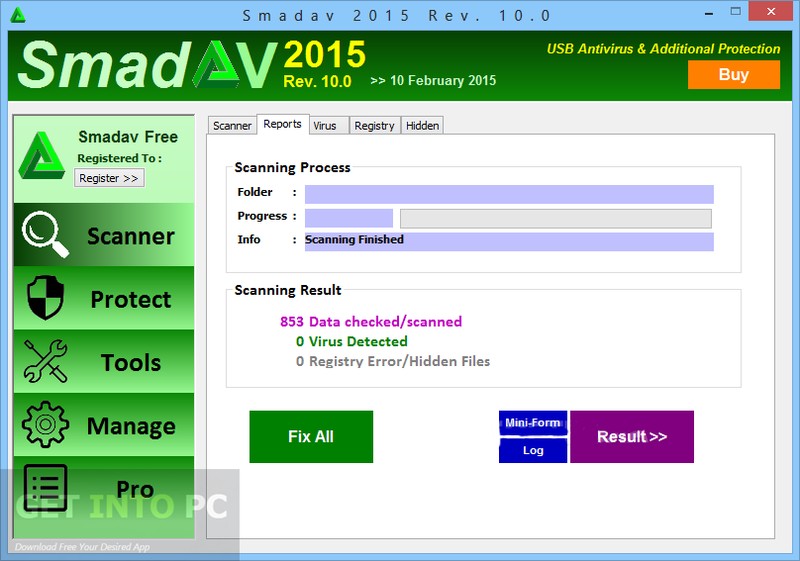Viewport: 800px width, 561px height.
Task: Open the Protect shield icon
Action: [44, 298]
